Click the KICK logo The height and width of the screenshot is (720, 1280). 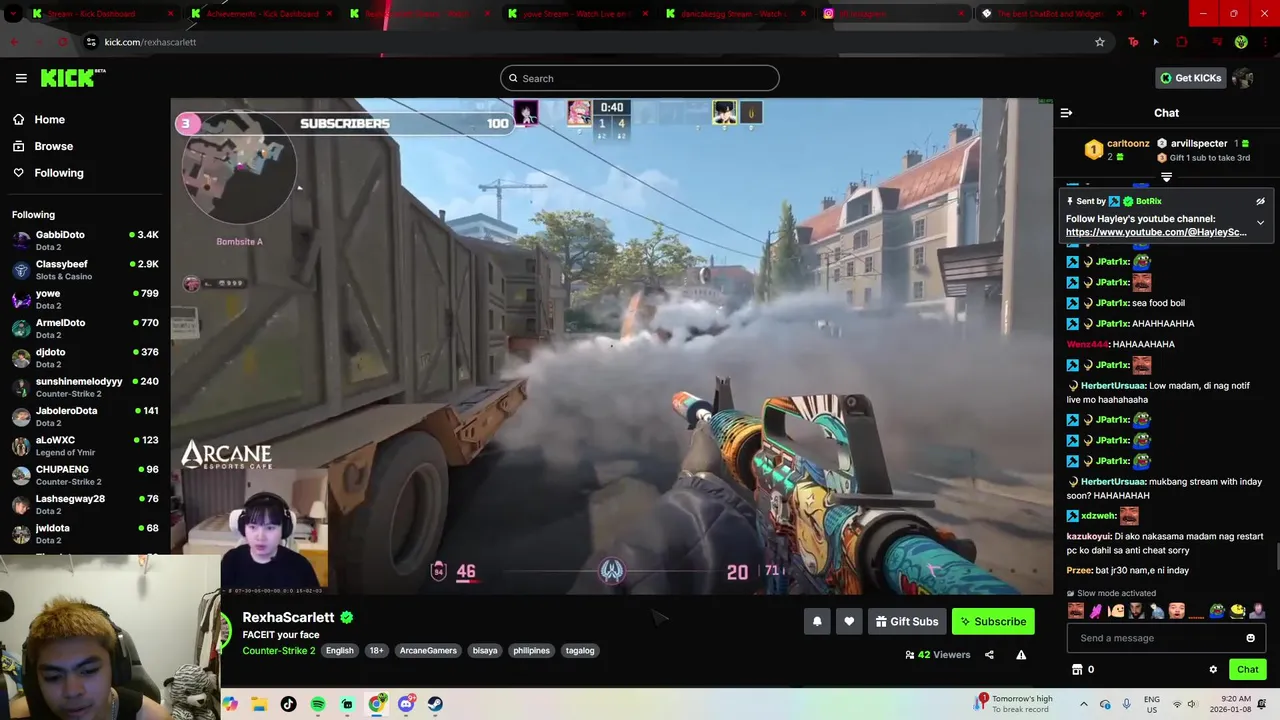[x=73, y=78]
